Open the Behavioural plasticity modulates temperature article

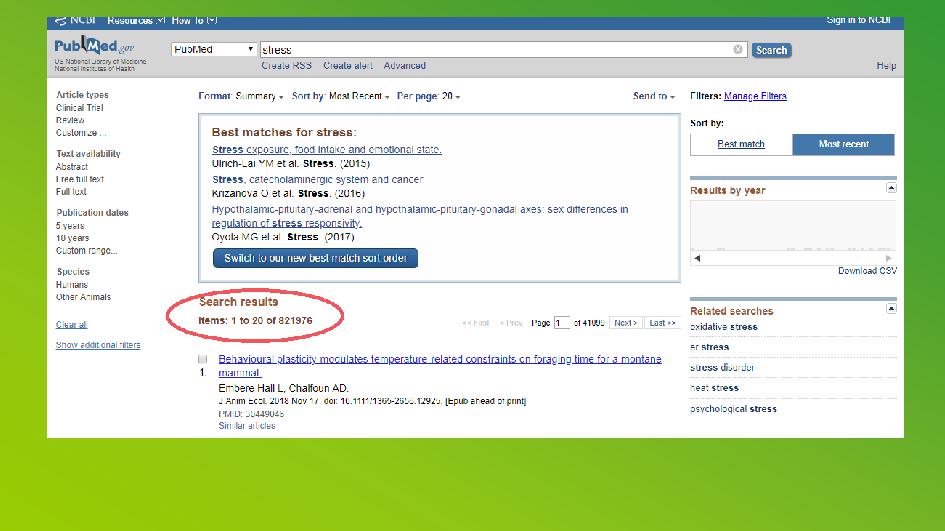[x=439, y=366]
